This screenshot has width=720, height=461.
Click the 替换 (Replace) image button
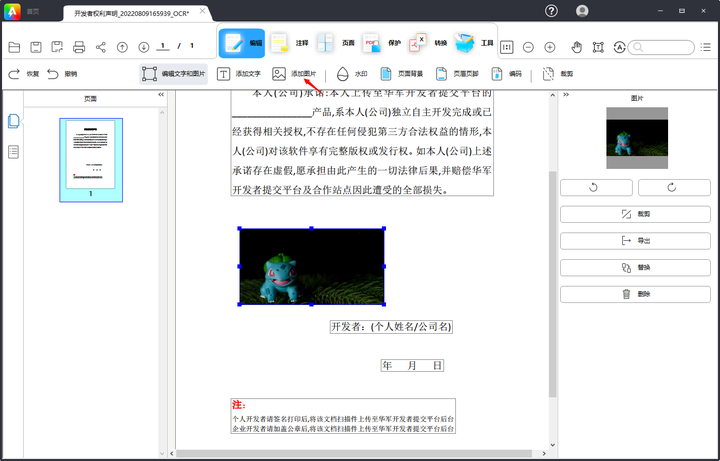tap(635, 267)
